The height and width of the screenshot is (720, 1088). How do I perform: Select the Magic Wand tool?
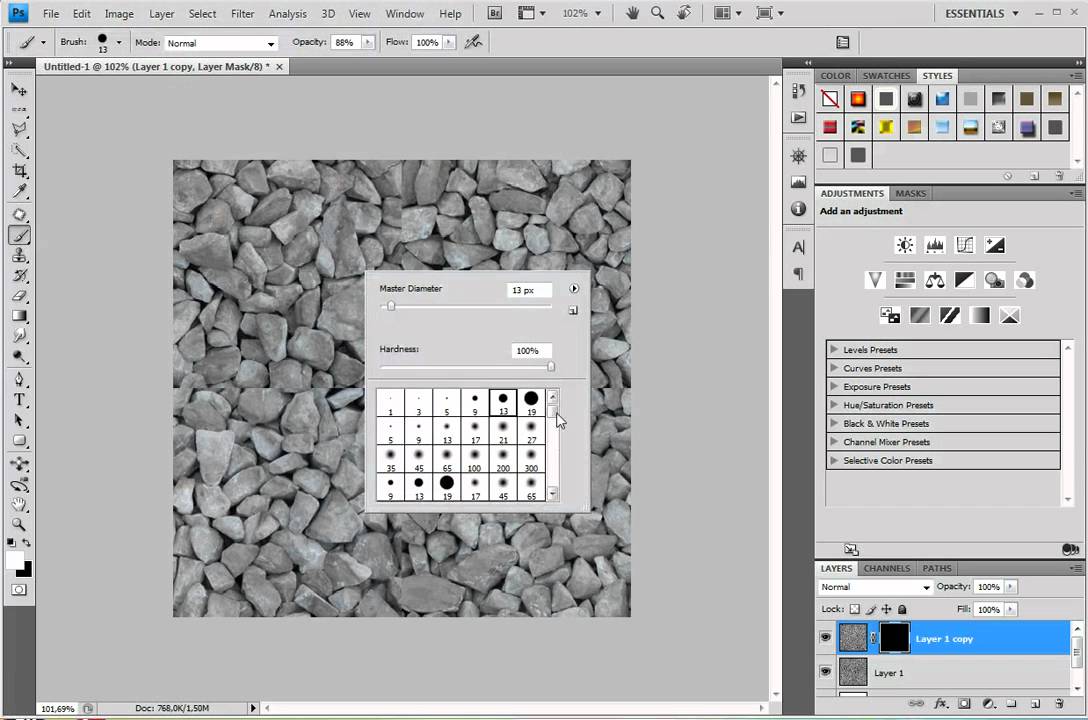click(19, 150)
